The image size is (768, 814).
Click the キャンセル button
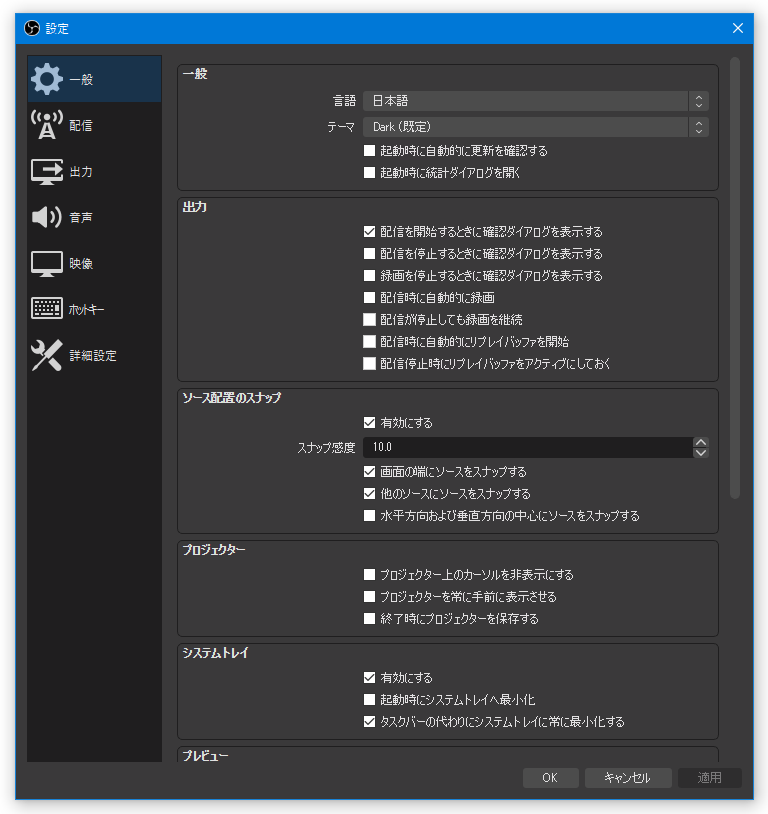[628, 777]
